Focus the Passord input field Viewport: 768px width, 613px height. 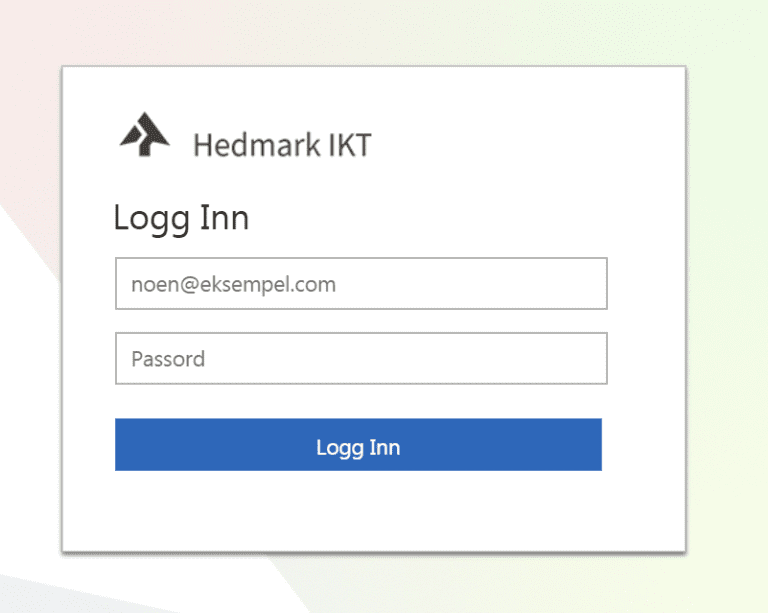(x=361, y=358)
